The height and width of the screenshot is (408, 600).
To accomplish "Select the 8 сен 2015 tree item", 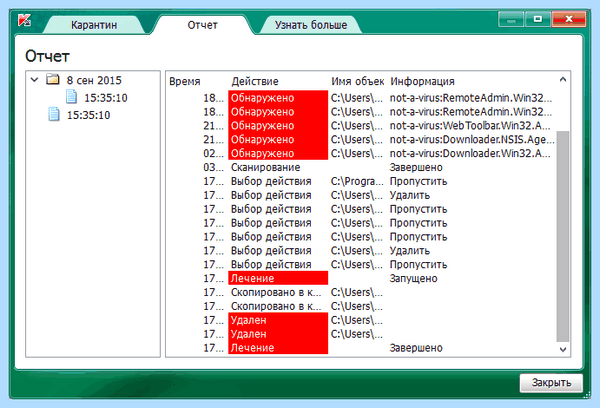I will point(94,80).
